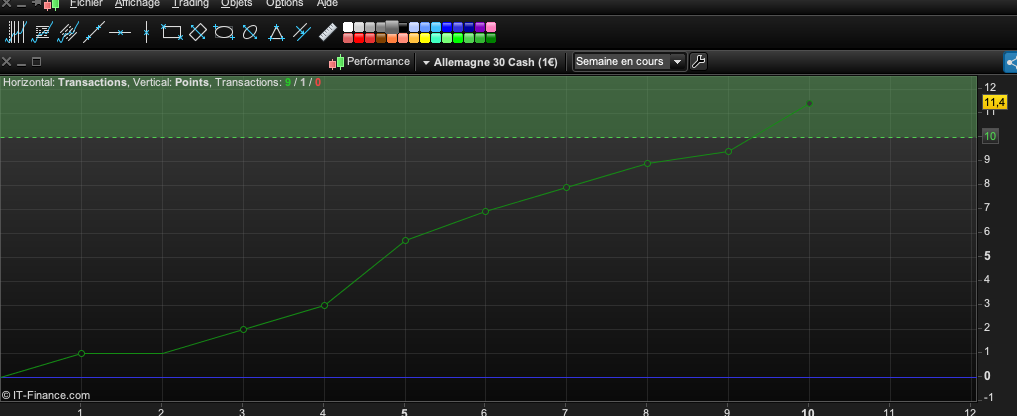Click the Performance candlestick icon
Viewport: 1017px width, 416px height.
click(x=337, y=62)
